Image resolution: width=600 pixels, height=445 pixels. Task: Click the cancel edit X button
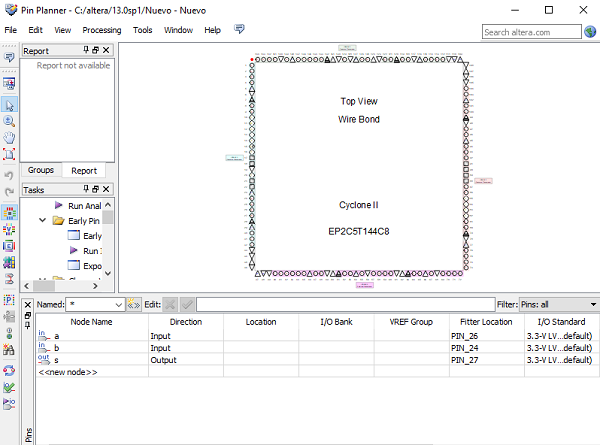170,305
